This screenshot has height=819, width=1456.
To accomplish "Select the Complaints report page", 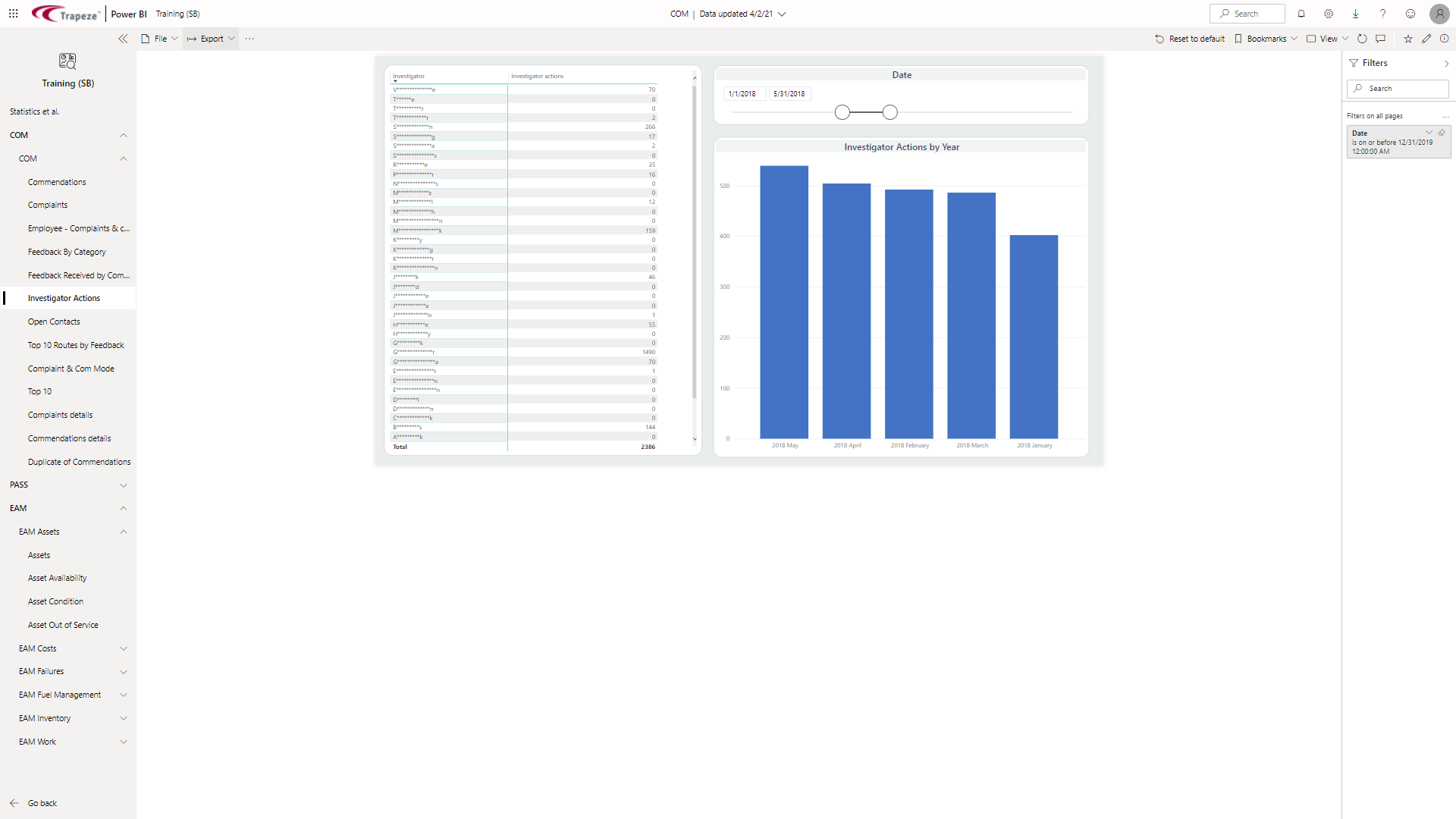I will click(48, 205).
